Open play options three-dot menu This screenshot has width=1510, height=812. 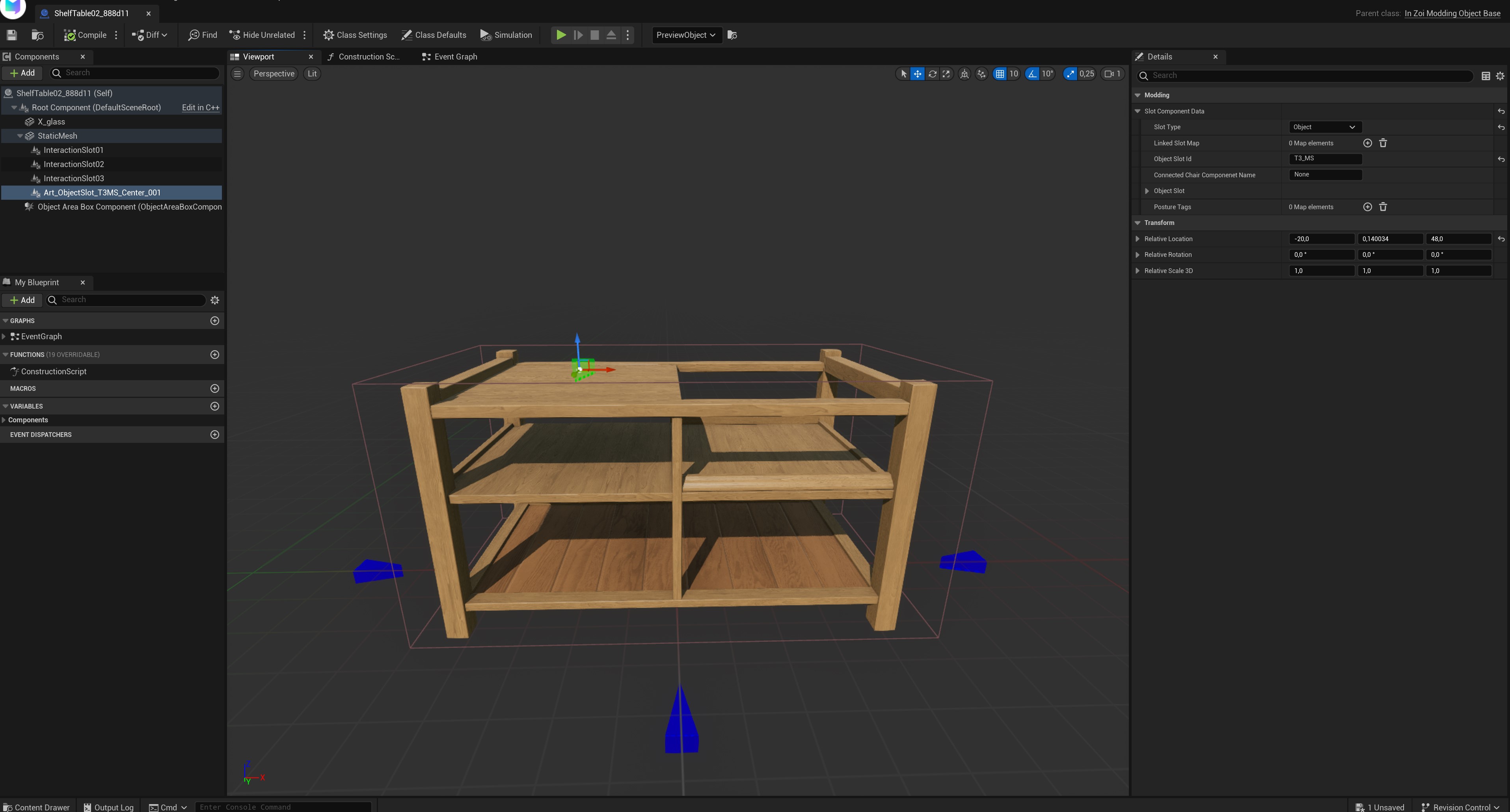click(x=628, y=35)
